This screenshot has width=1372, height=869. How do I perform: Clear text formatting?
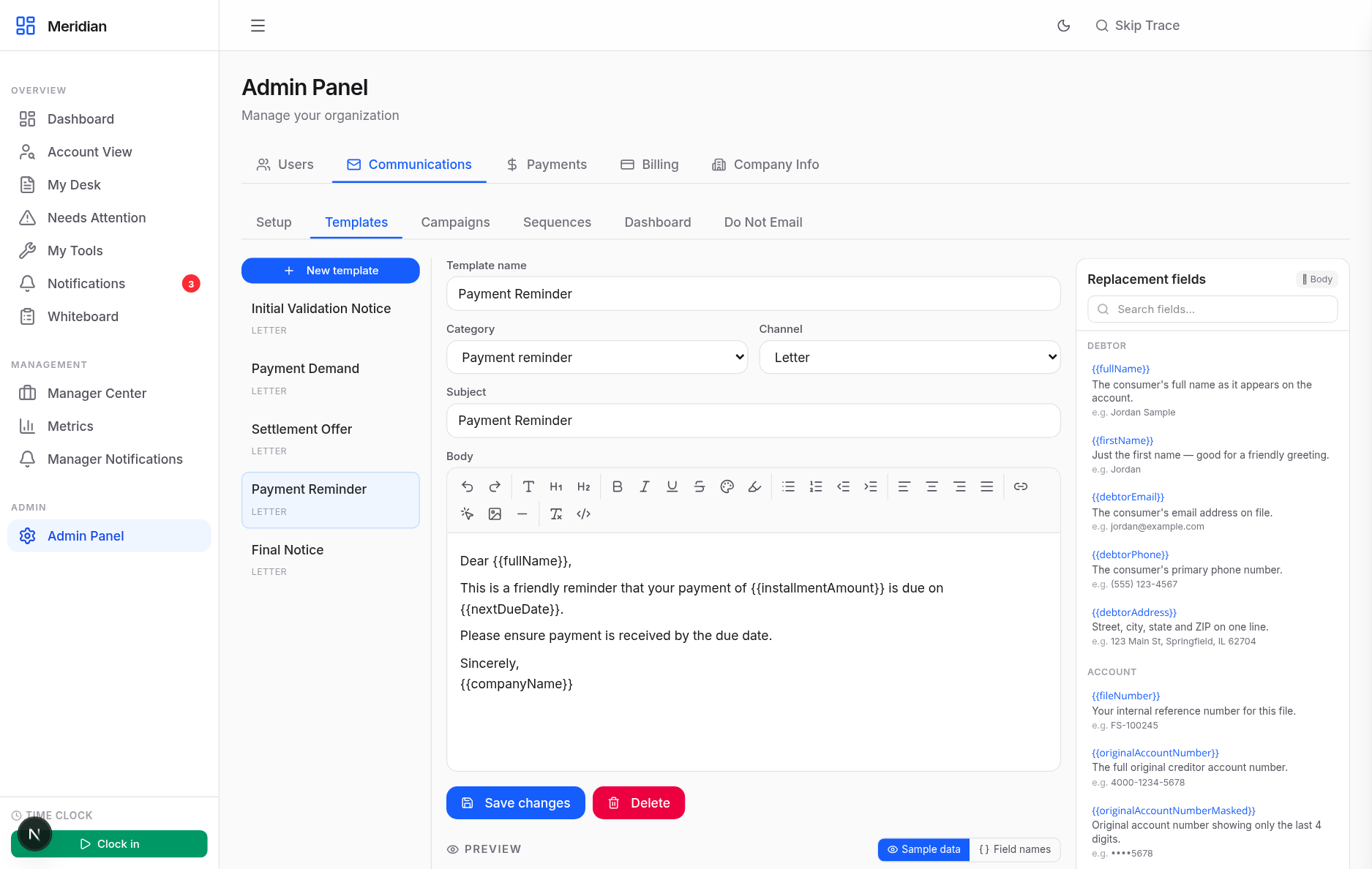tap(556, 514)
